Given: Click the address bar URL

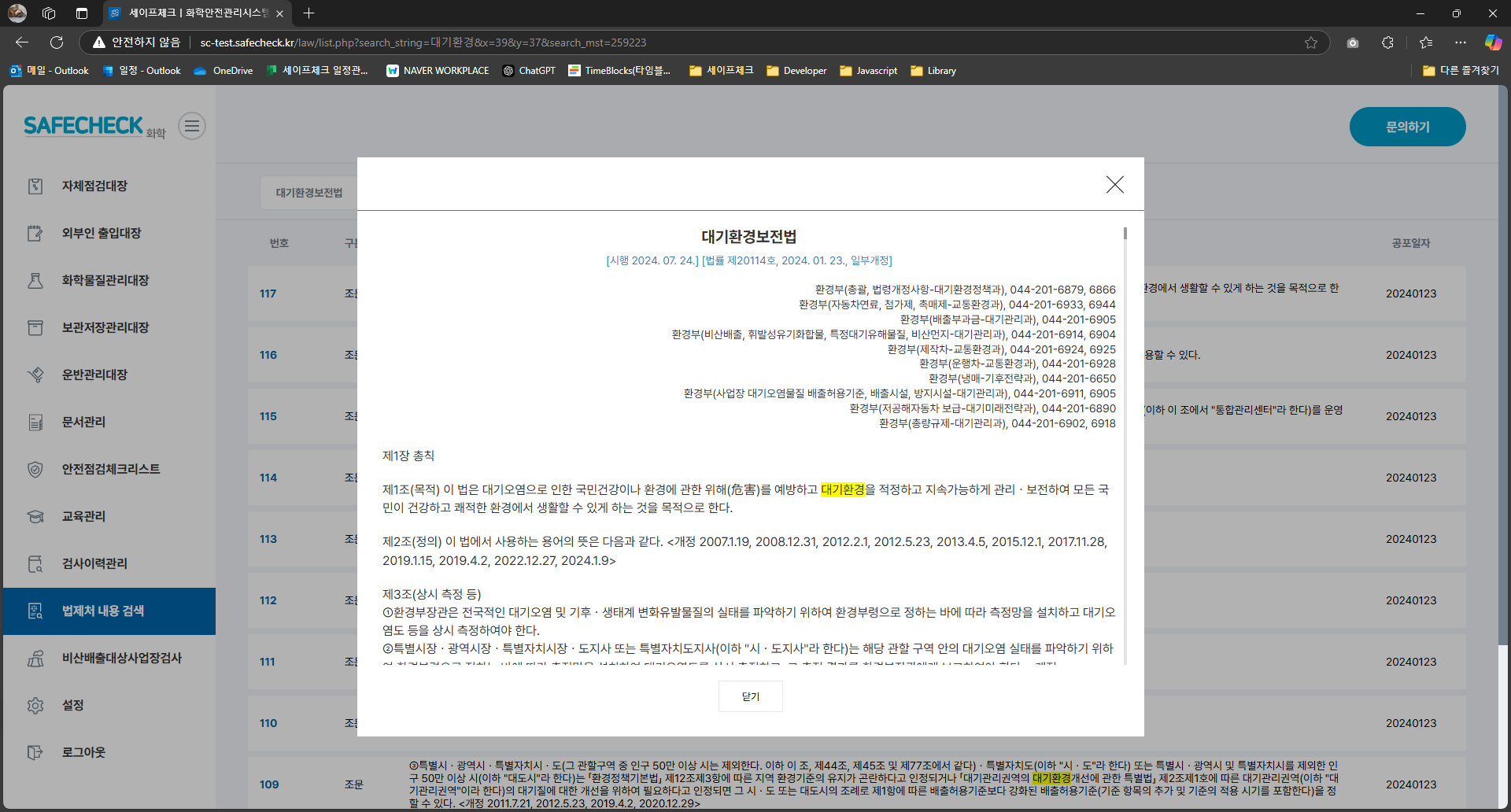Looking at the screenshot, I should 423,42.
